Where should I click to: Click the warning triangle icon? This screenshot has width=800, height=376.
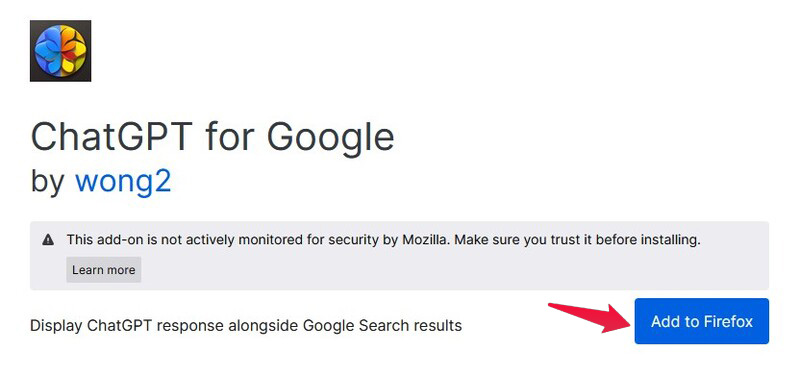coord(48,239)
